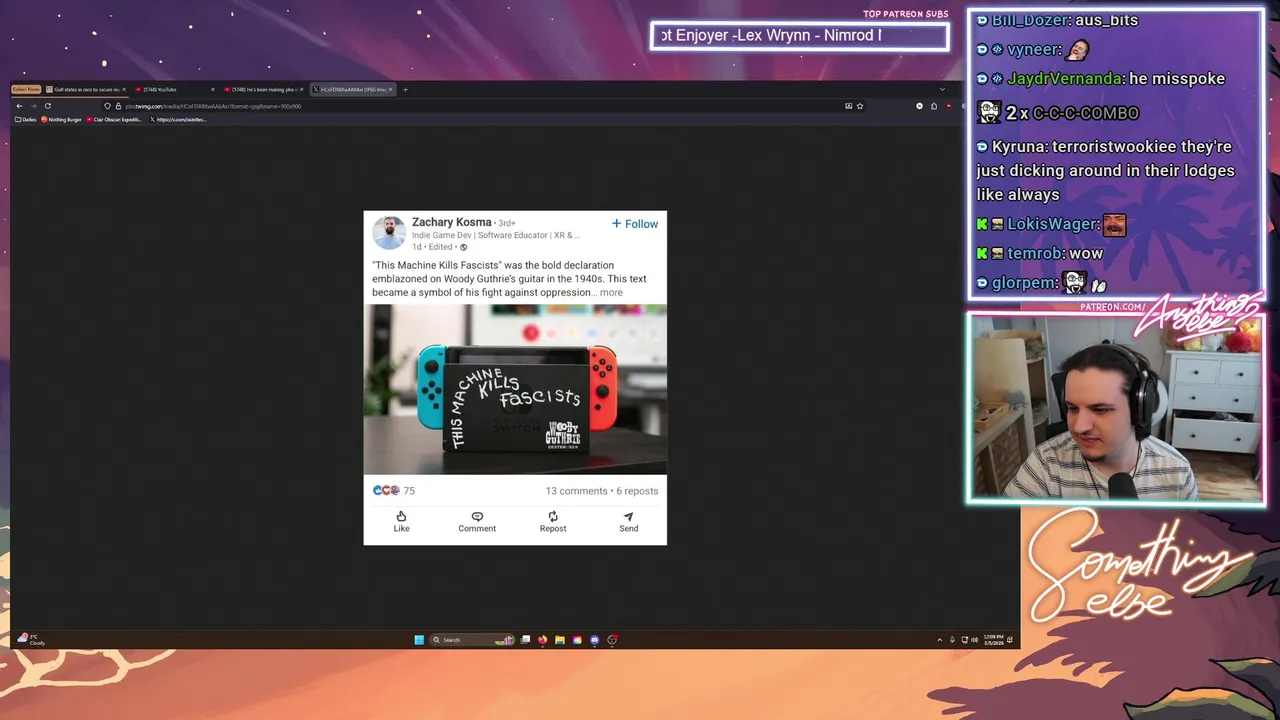Click the globe visibility icon next to 'Edited'

click(x=463, y=247)
